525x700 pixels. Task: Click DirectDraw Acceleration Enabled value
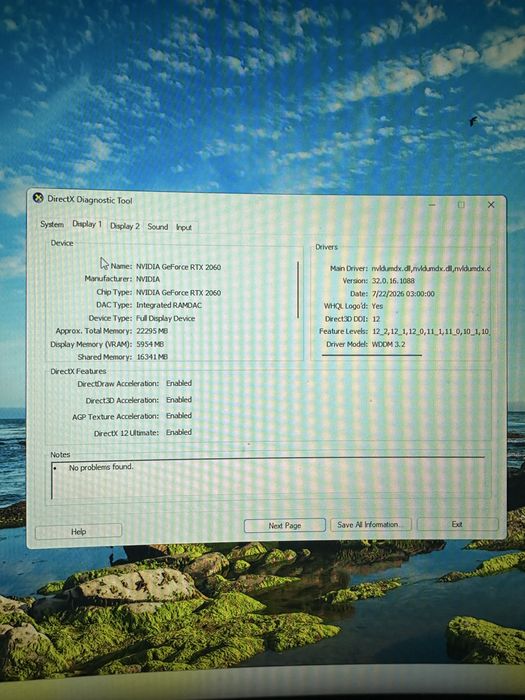pos(179,383)
